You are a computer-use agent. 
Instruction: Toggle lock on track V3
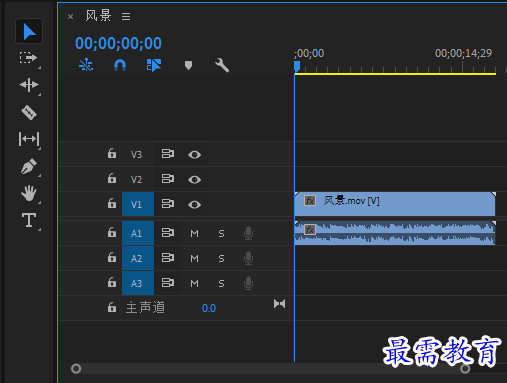[112, 154]
